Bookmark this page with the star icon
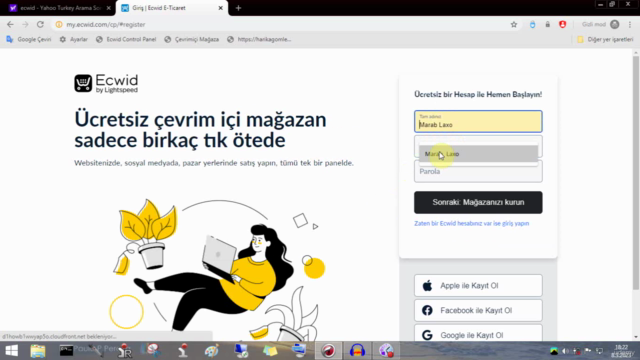The width and height of the screenshot is (640, 360). click(514, 24)
